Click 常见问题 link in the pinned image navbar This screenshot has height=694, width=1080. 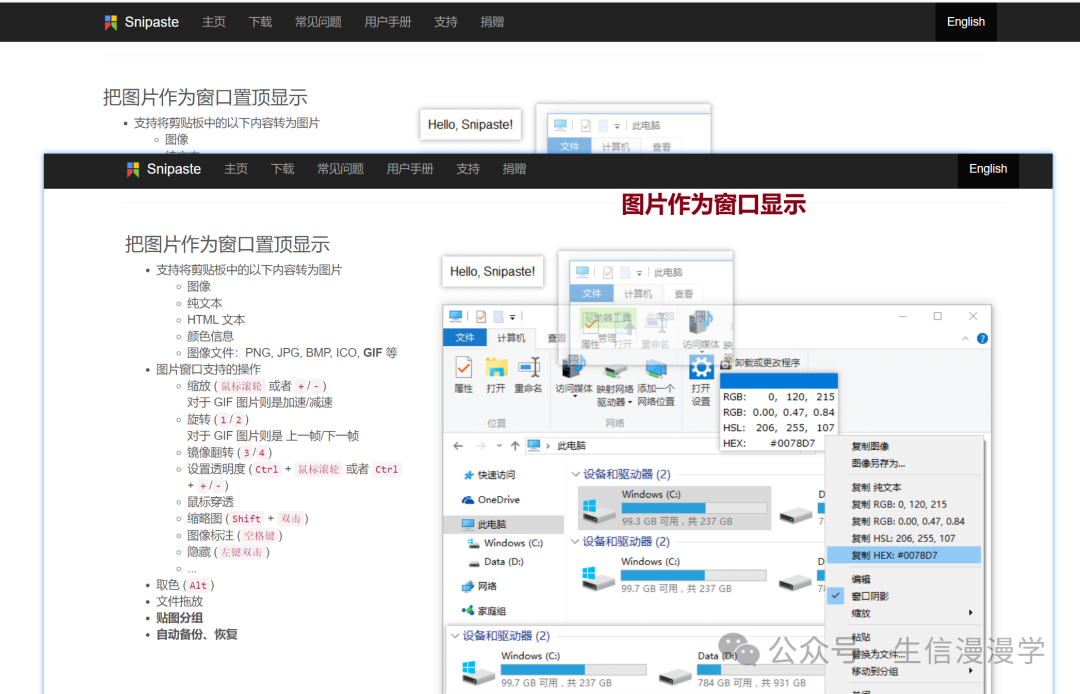340,169
